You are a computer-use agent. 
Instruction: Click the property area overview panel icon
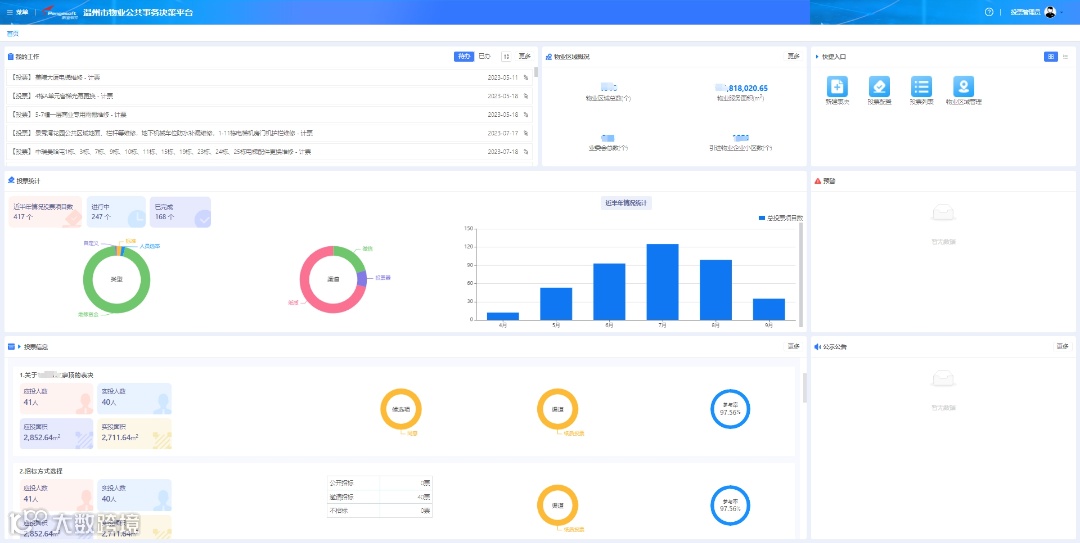[x=549, y=57]
